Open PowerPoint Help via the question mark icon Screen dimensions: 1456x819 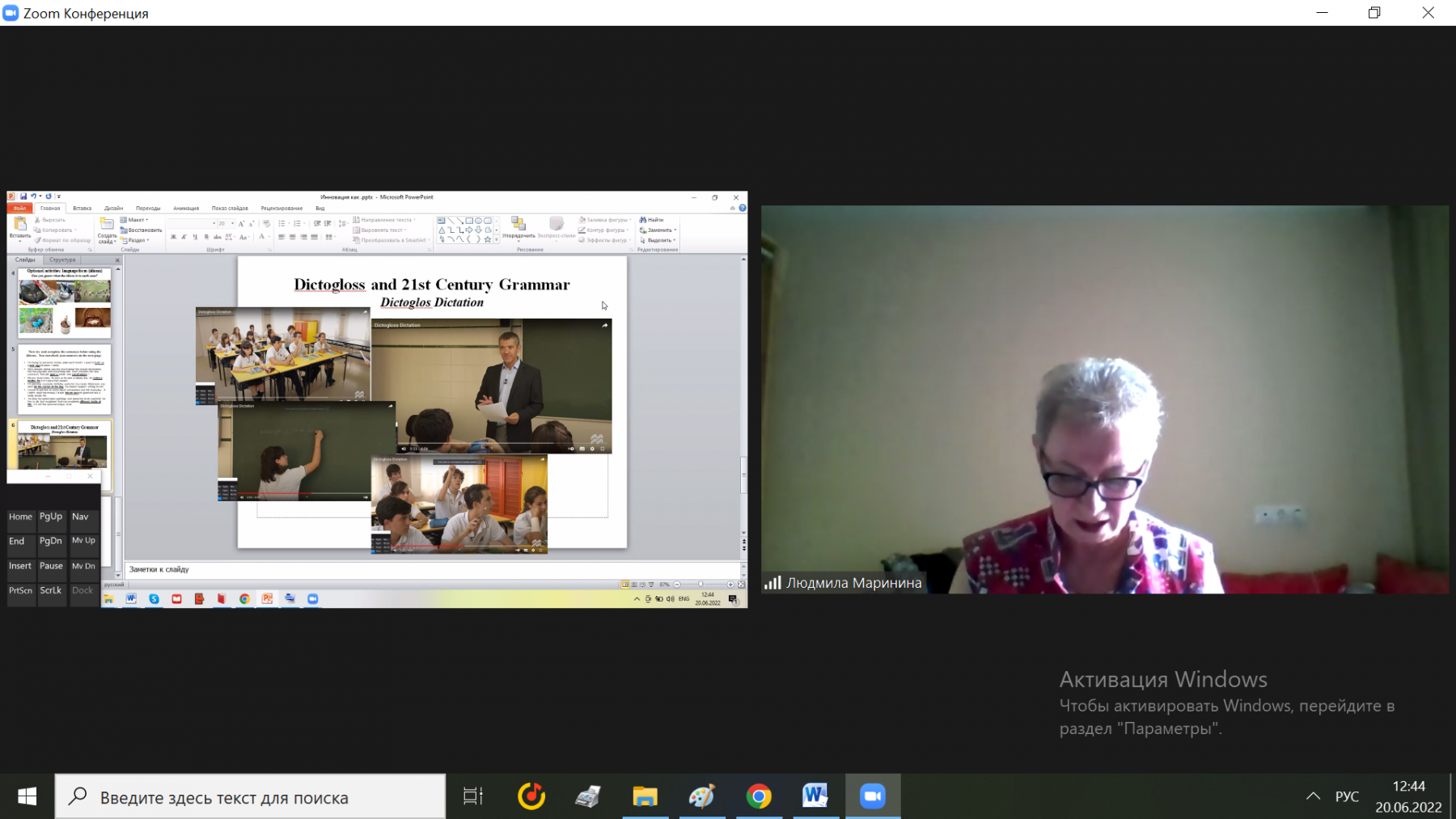(743, 208)
